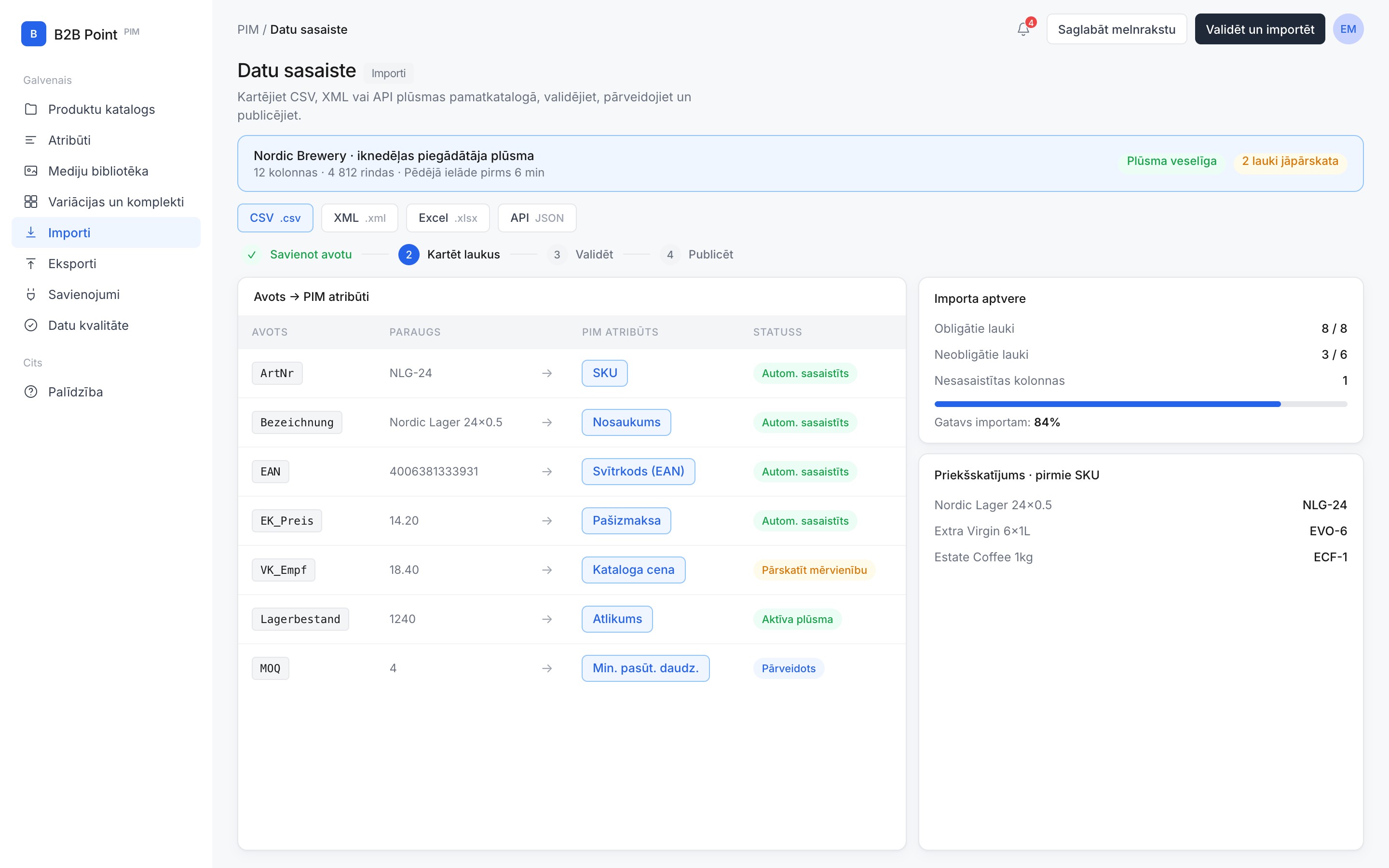
Task: Click the arrow in the VK_Empf row
Action: (x=547, y=570)
